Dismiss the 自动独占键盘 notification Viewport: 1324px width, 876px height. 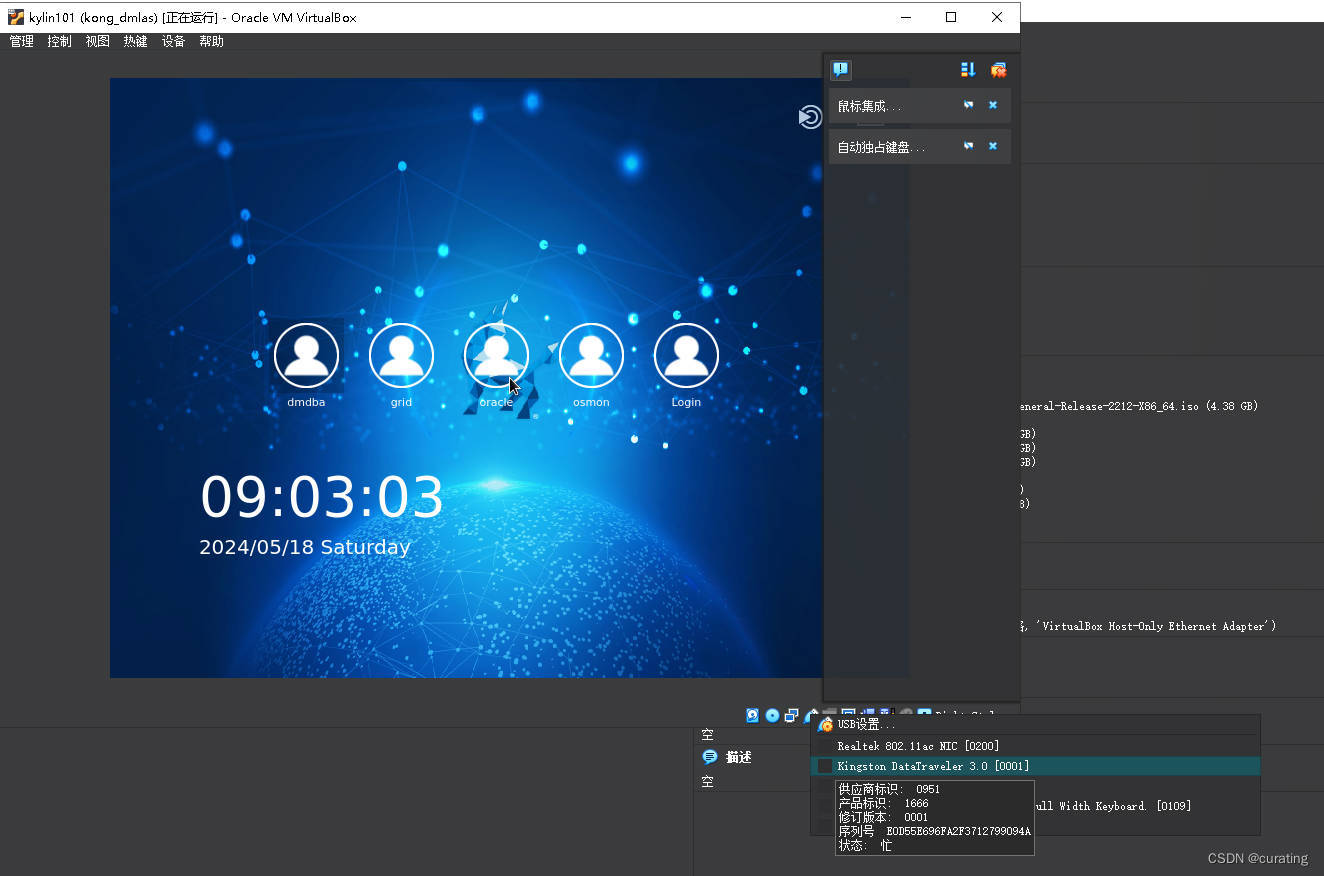993,146
